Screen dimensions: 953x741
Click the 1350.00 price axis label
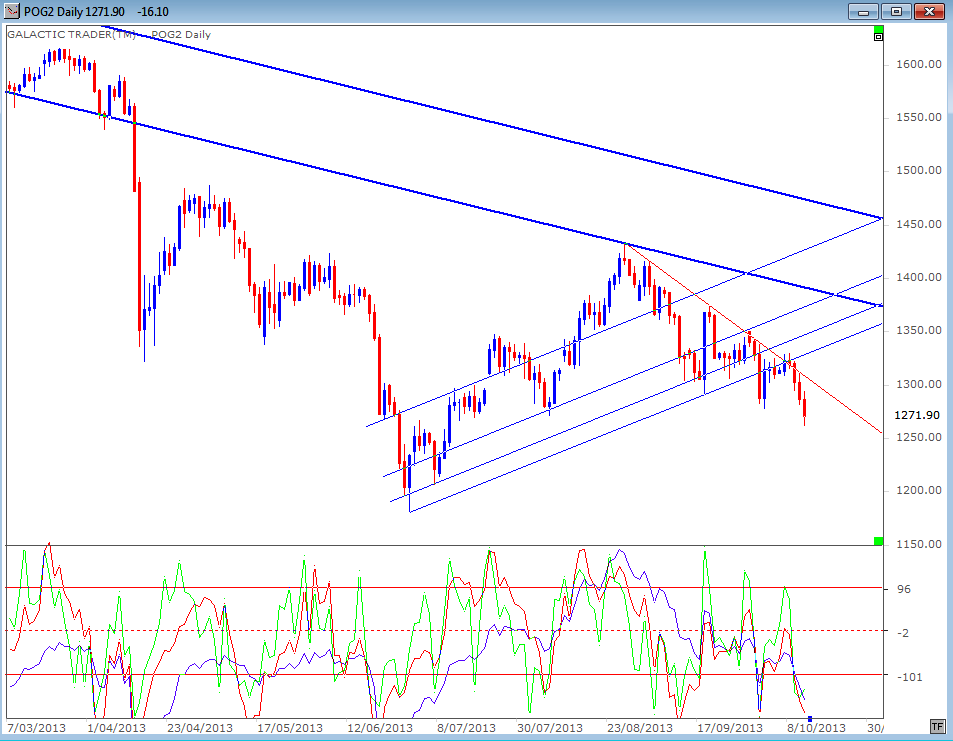(x=919, y=331)
